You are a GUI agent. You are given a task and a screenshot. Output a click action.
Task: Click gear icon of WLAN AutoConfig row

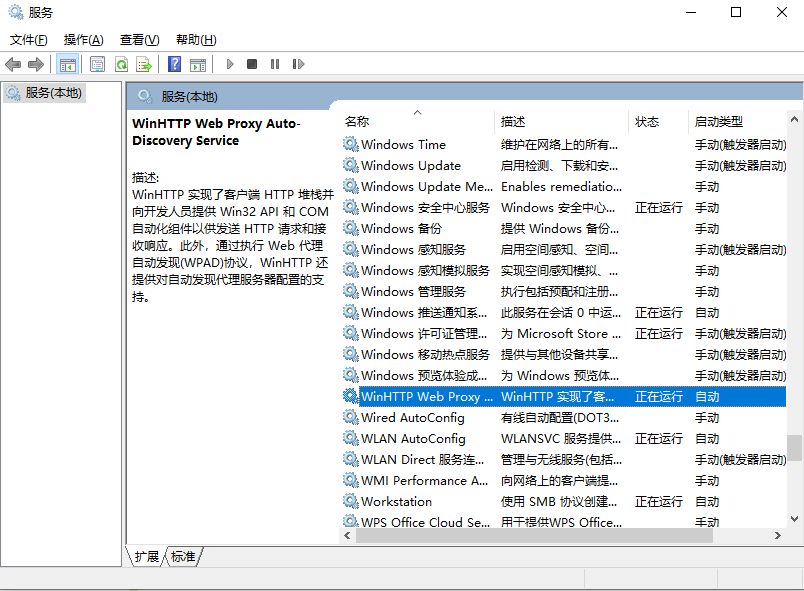(x=351, y=439)
